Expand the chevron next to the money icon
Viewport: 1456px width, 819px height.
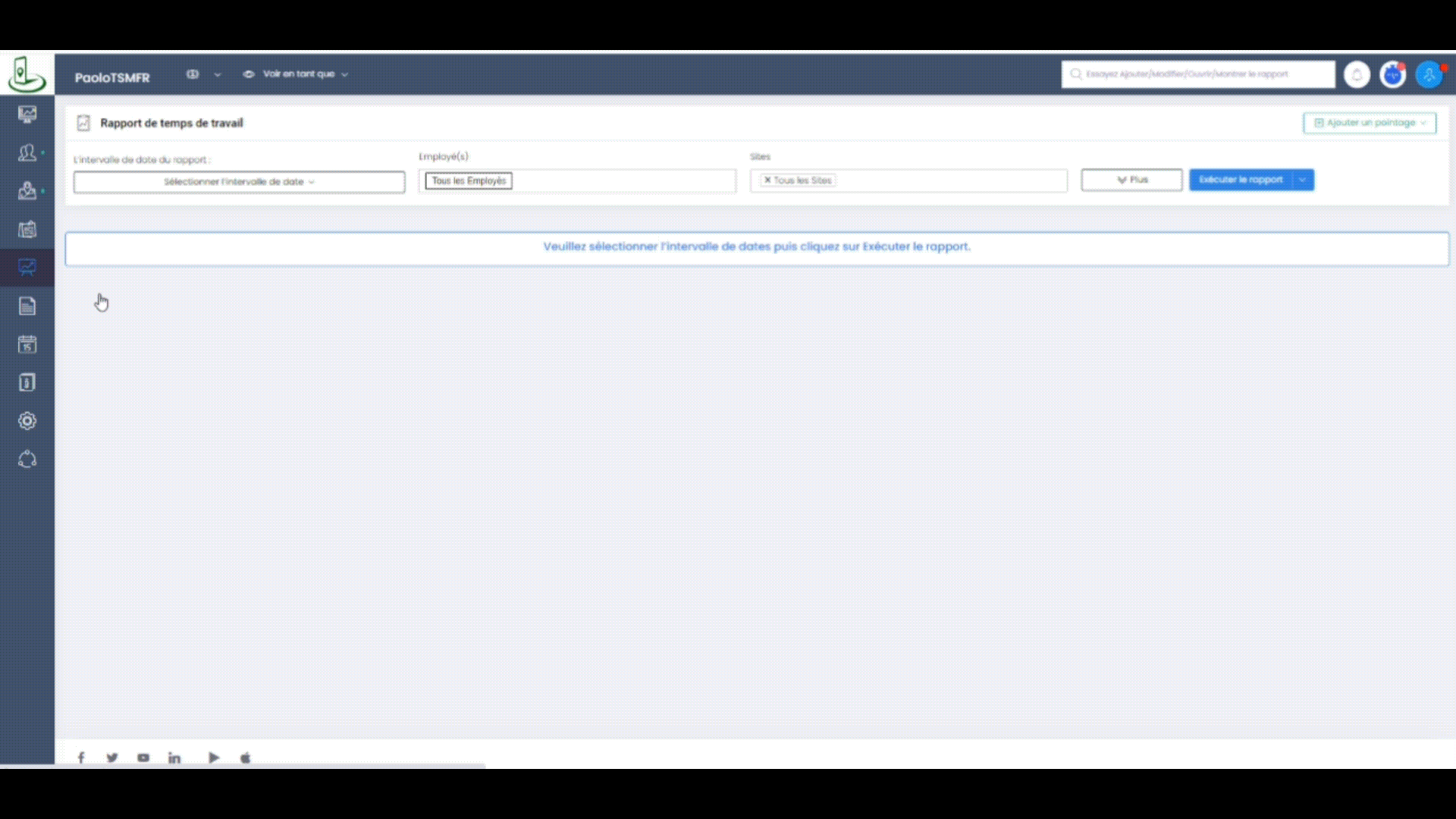pyautogui.click(x=218, y=74)
